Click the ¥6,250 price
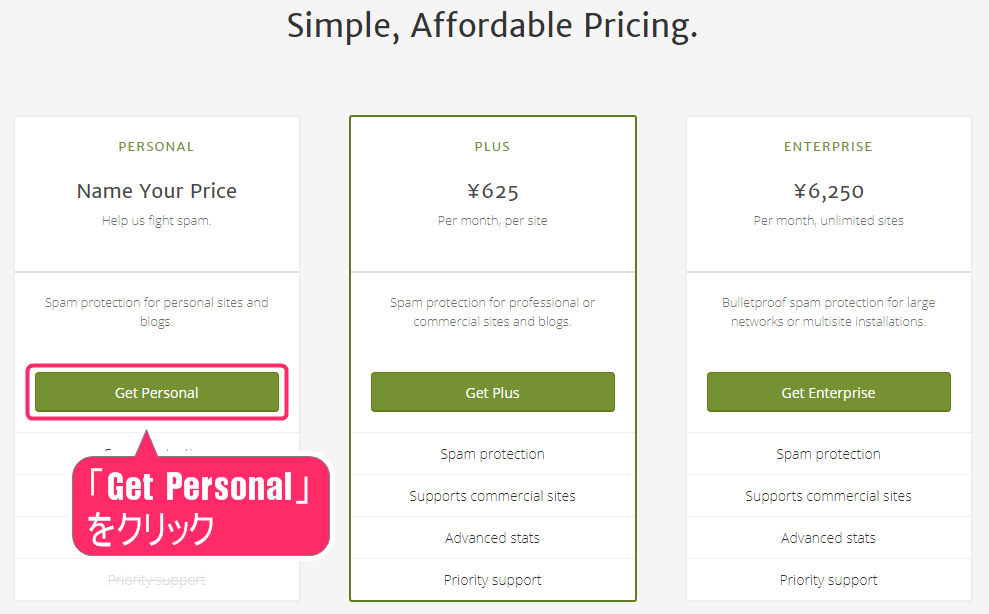 (x=828, y=190)
